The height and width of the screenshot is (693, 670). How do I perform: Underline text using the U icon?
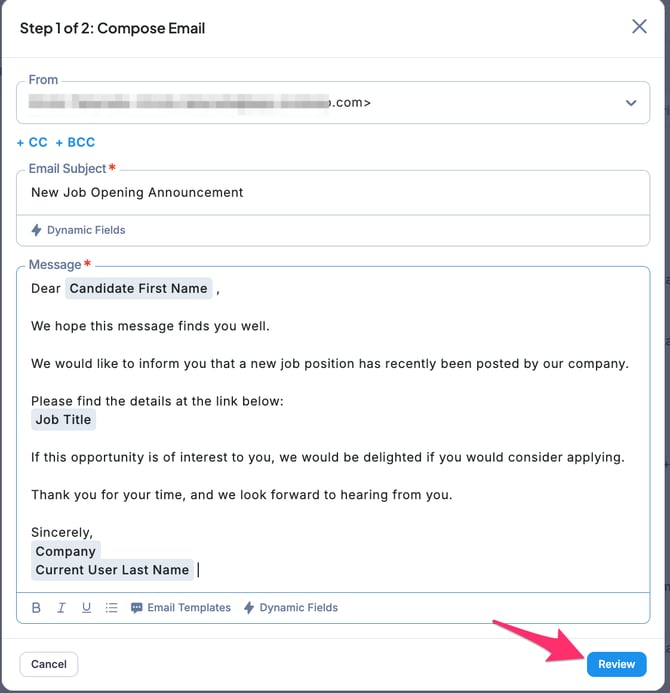[x=86, y=608]
